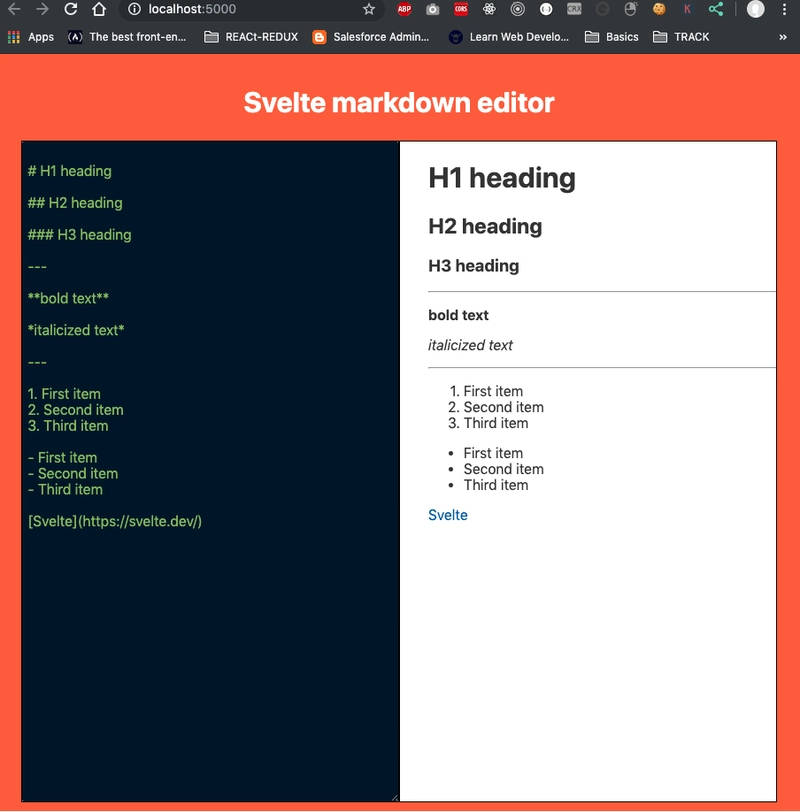Screen dimensions: 800x812
Task: Click '- Third item' in the editor
Action: pyautogui.click(x=65, y=489)
